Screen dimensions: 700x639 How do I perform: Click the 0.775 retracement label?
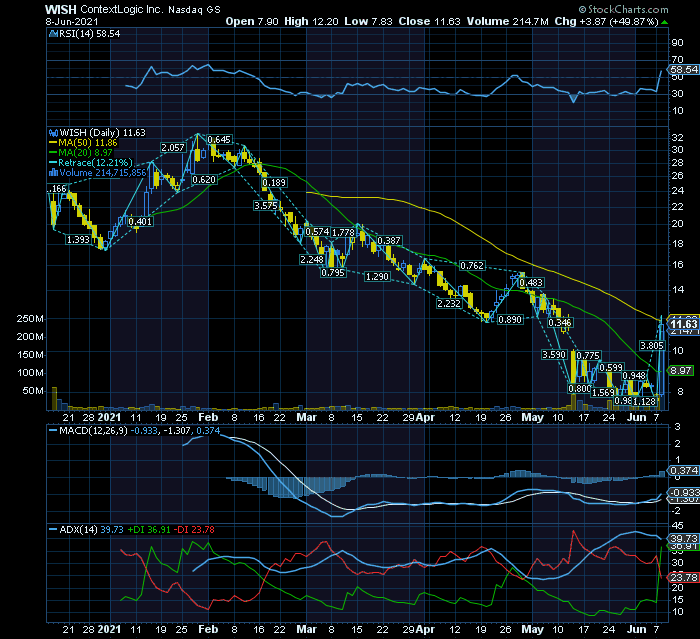(588, 355)
